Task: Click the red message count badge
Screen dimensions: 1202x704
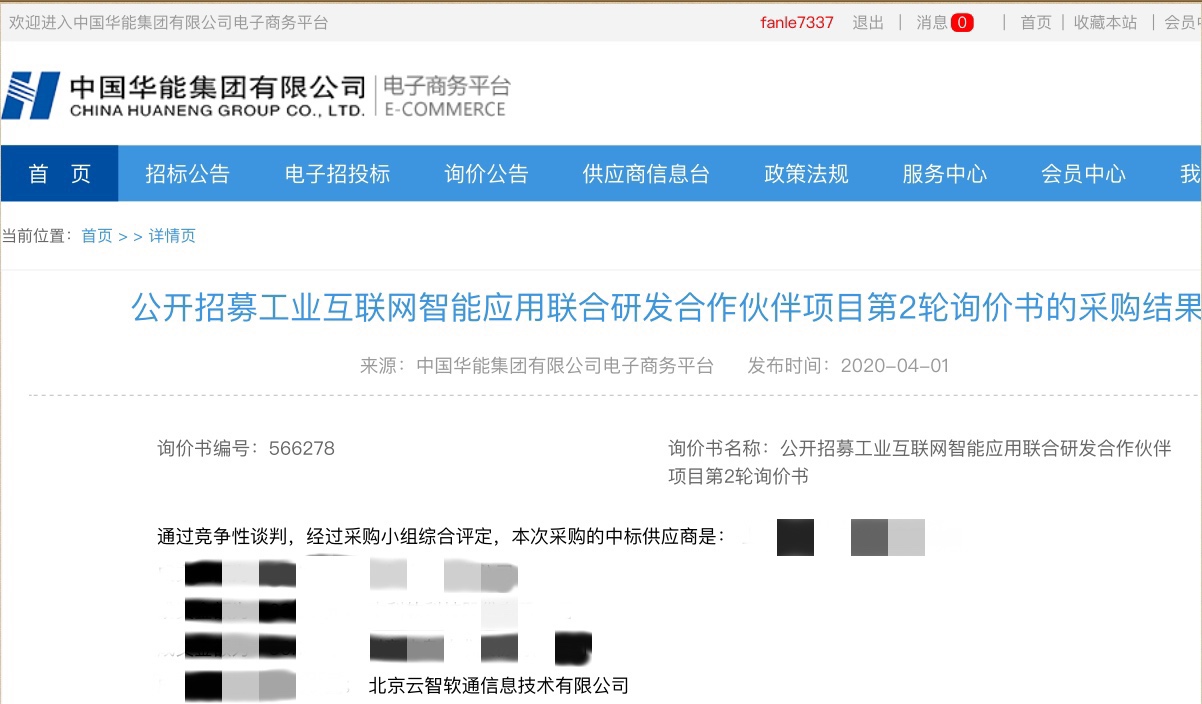Action: point(962,22)
